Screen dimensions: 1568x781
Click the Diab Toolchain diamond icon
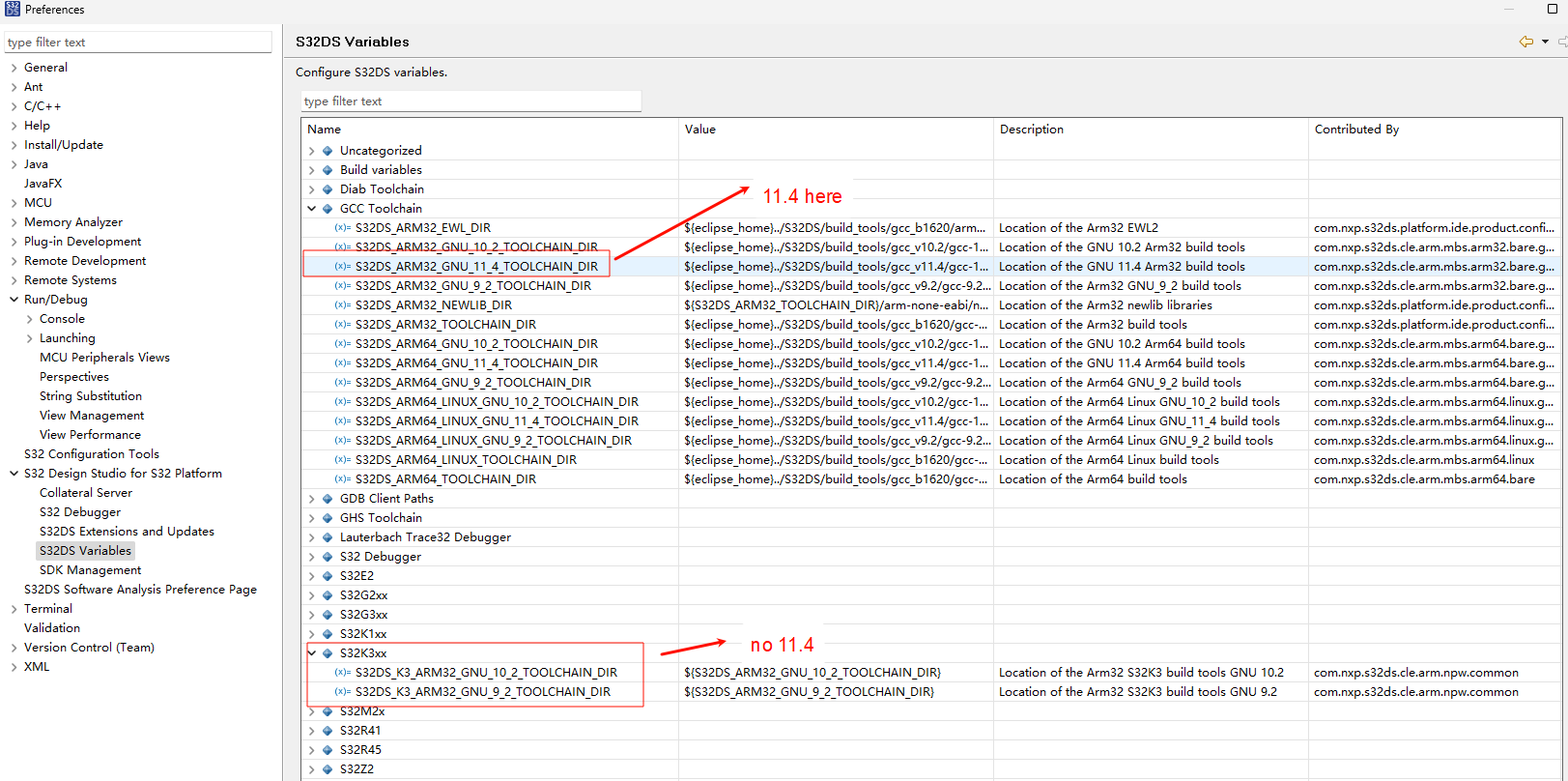pos(328,189)
